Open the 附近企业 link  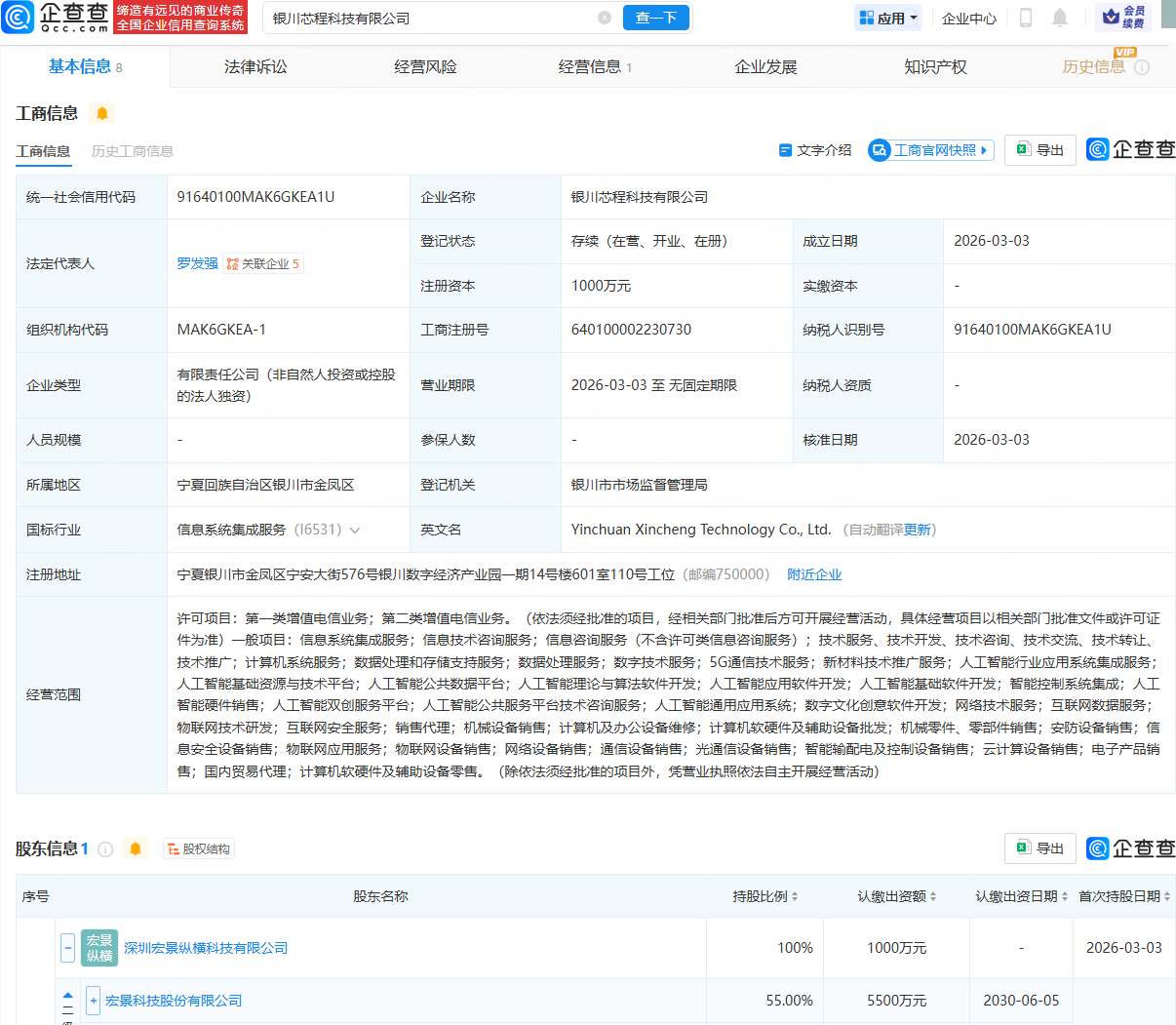tap(814, 574)
